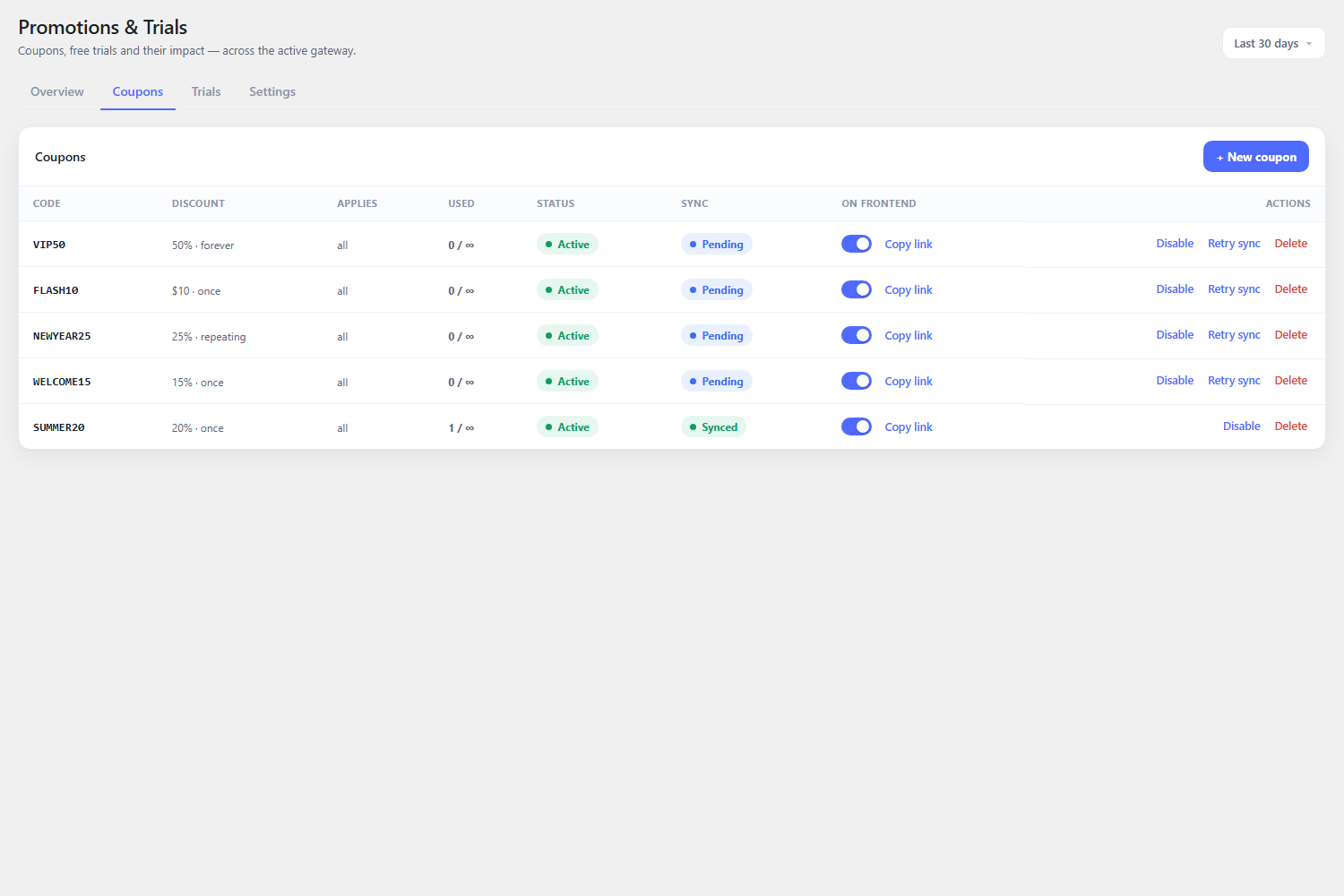Image resolution: width=1344 pixels, height=896 pixels.
Task: Toggle frontend switch for FLASH10 coupon
Action: (x=857, y=289)
